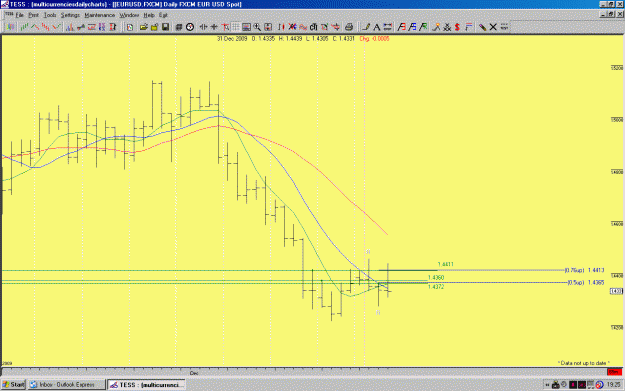The height and width of the screenshot is (391, 625).
Task: Click the stacked lines icon at toolbar end
Action: click(x=504, y=27)
